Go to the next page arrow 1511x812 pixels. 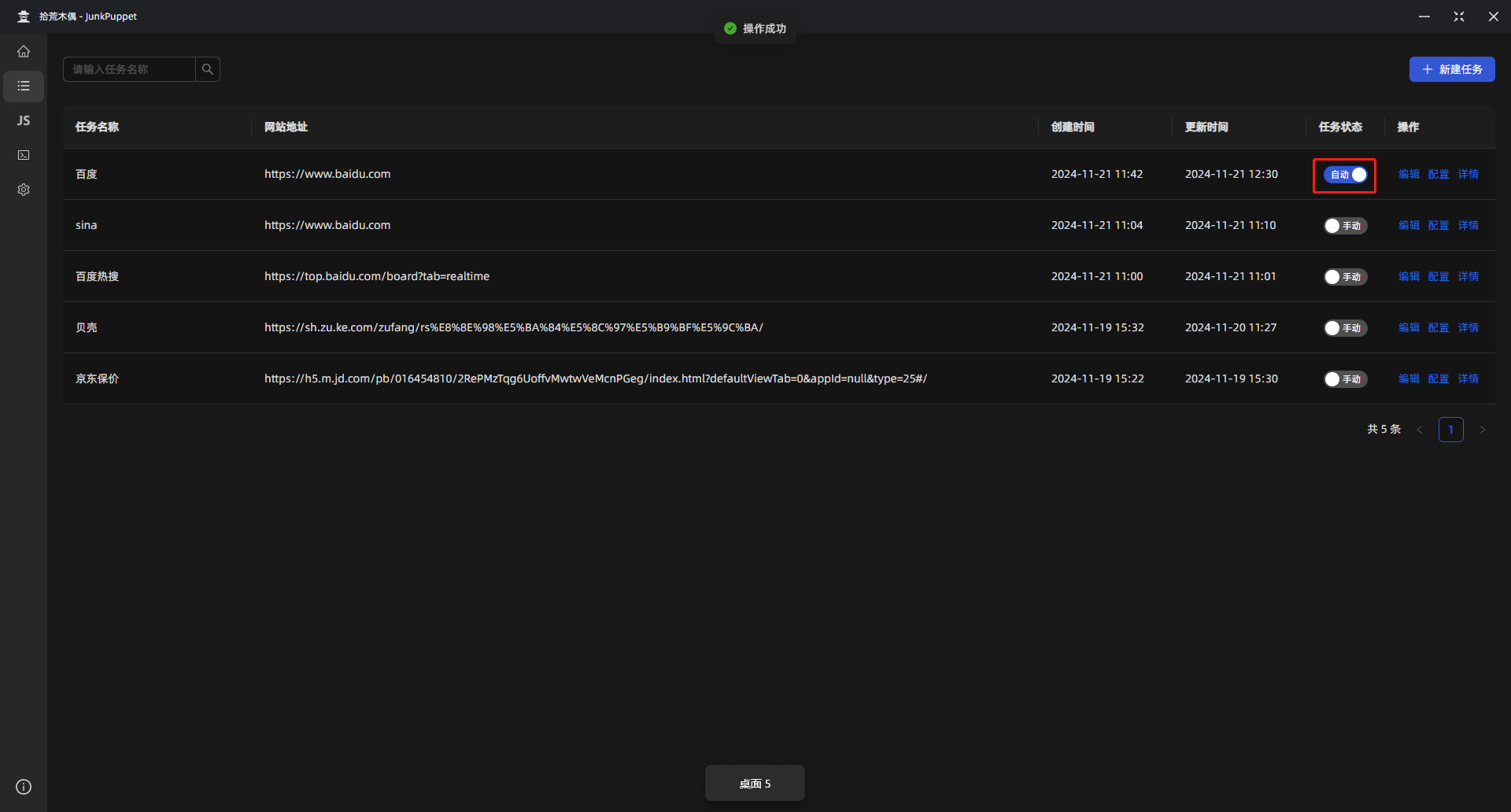coord(1483,430)
